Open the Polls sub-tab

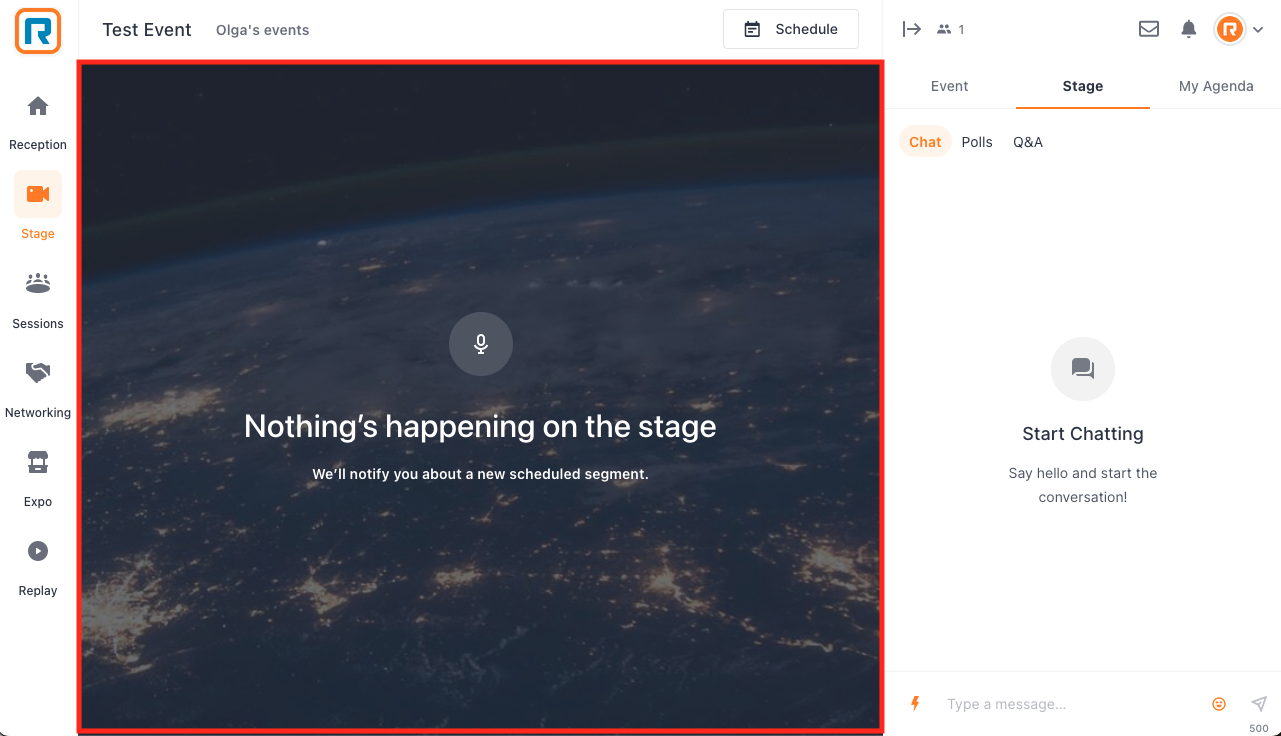[977, 142]
